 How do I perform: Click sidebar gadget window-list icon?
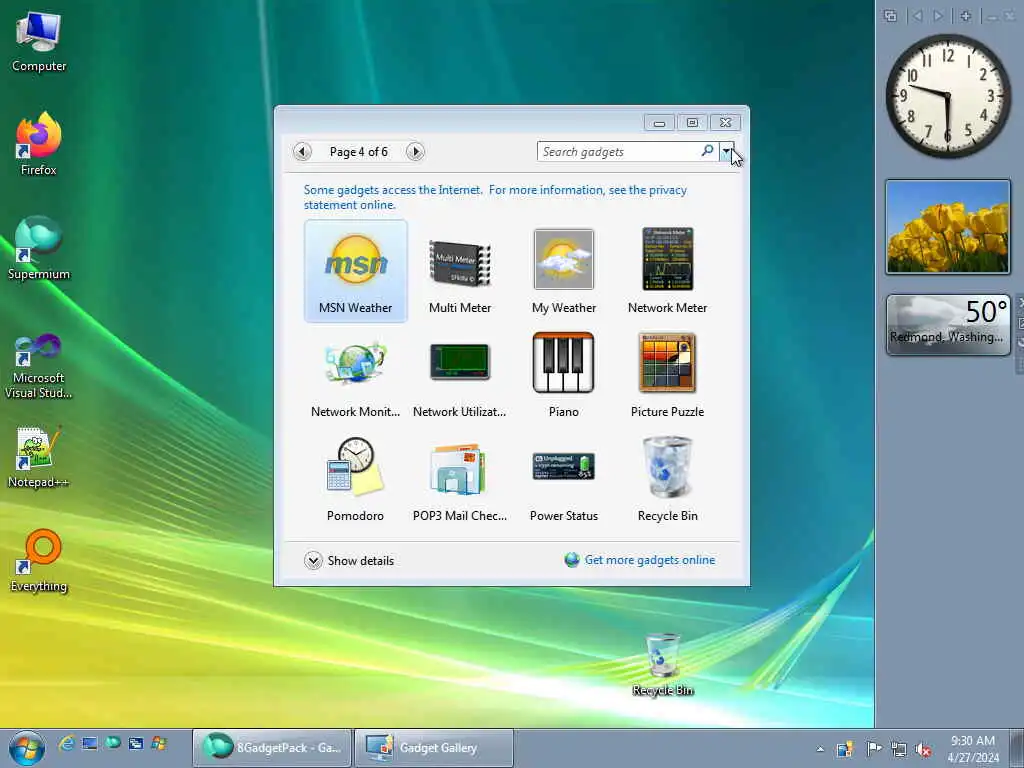pos(890,16)
